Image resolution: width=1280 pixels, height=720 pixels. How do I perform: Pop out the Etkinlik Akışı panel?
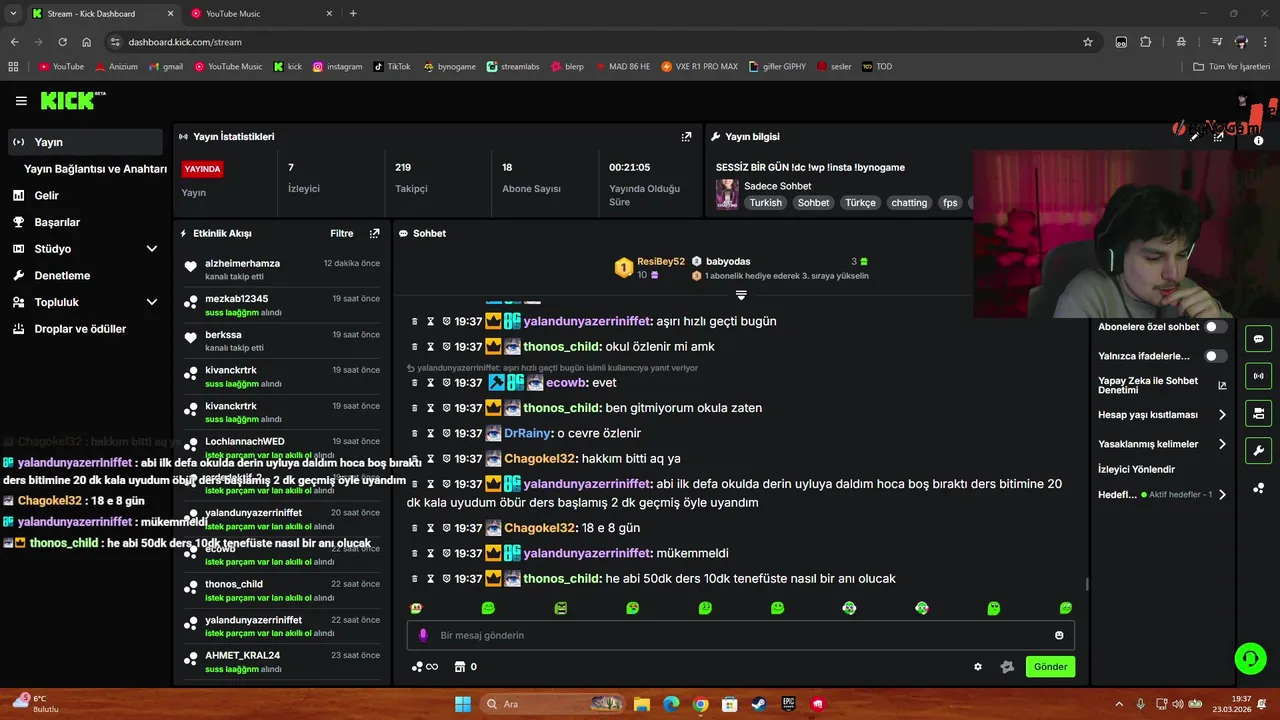(374, 233)
